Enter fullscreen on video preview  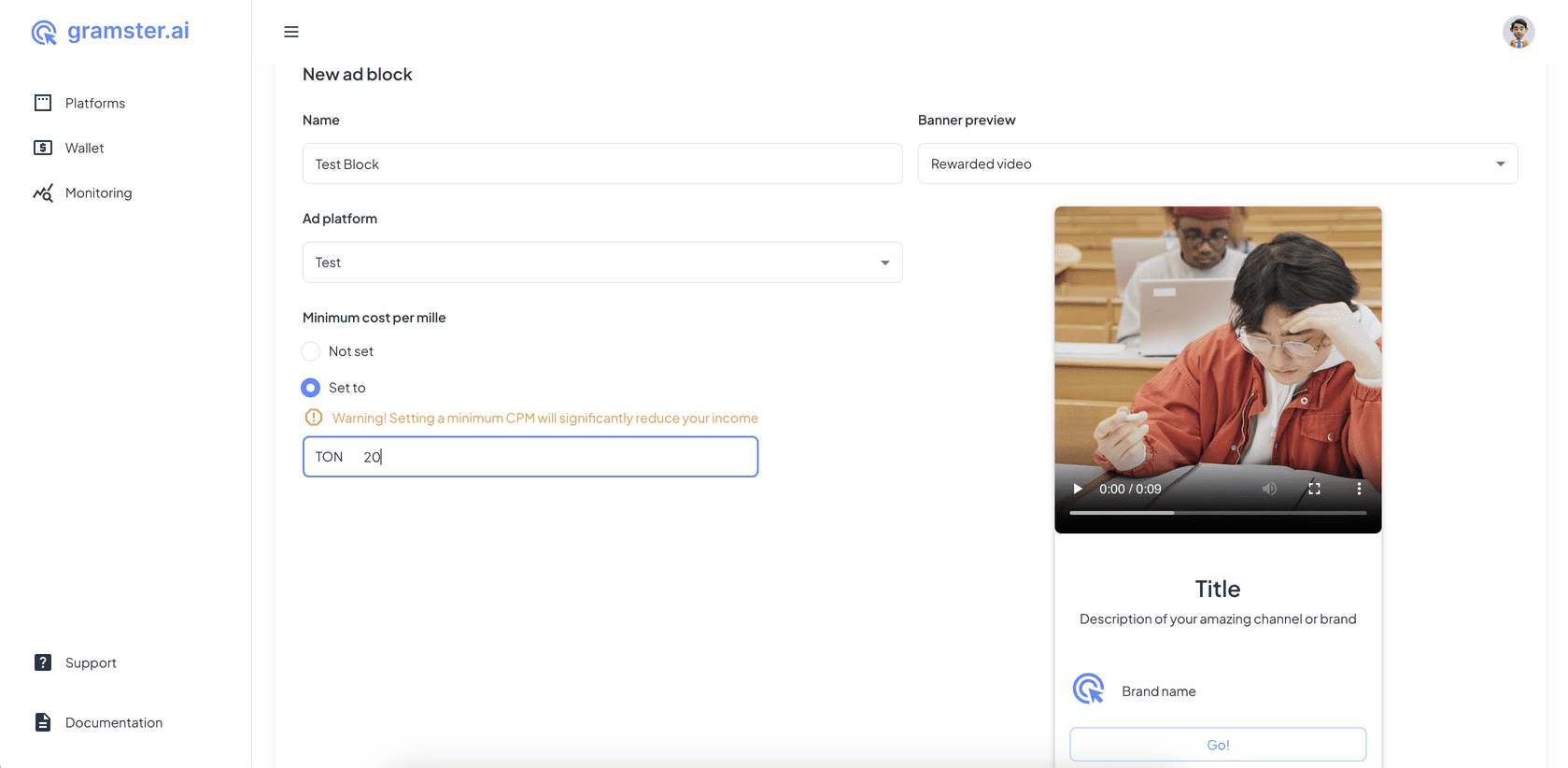pos(1314,489)
